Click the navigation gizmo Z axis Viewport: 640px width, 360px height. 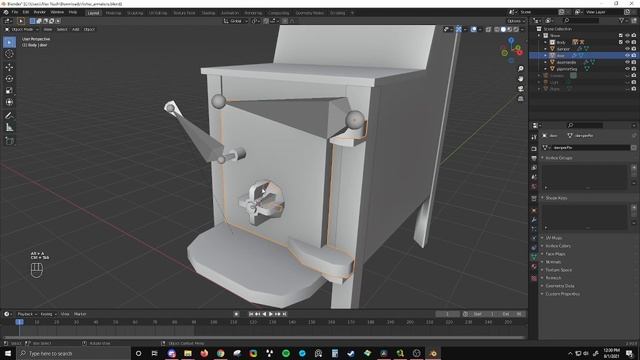[511, 40]
